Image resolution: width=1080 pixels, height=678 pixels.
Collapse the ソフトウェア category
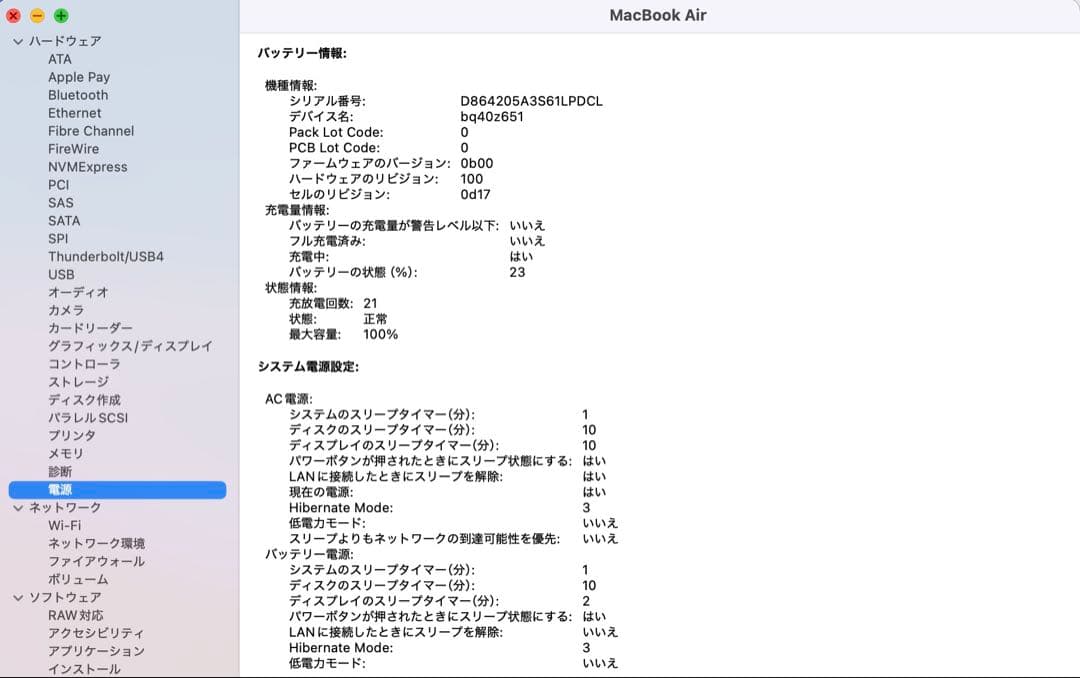click(17, 597)
